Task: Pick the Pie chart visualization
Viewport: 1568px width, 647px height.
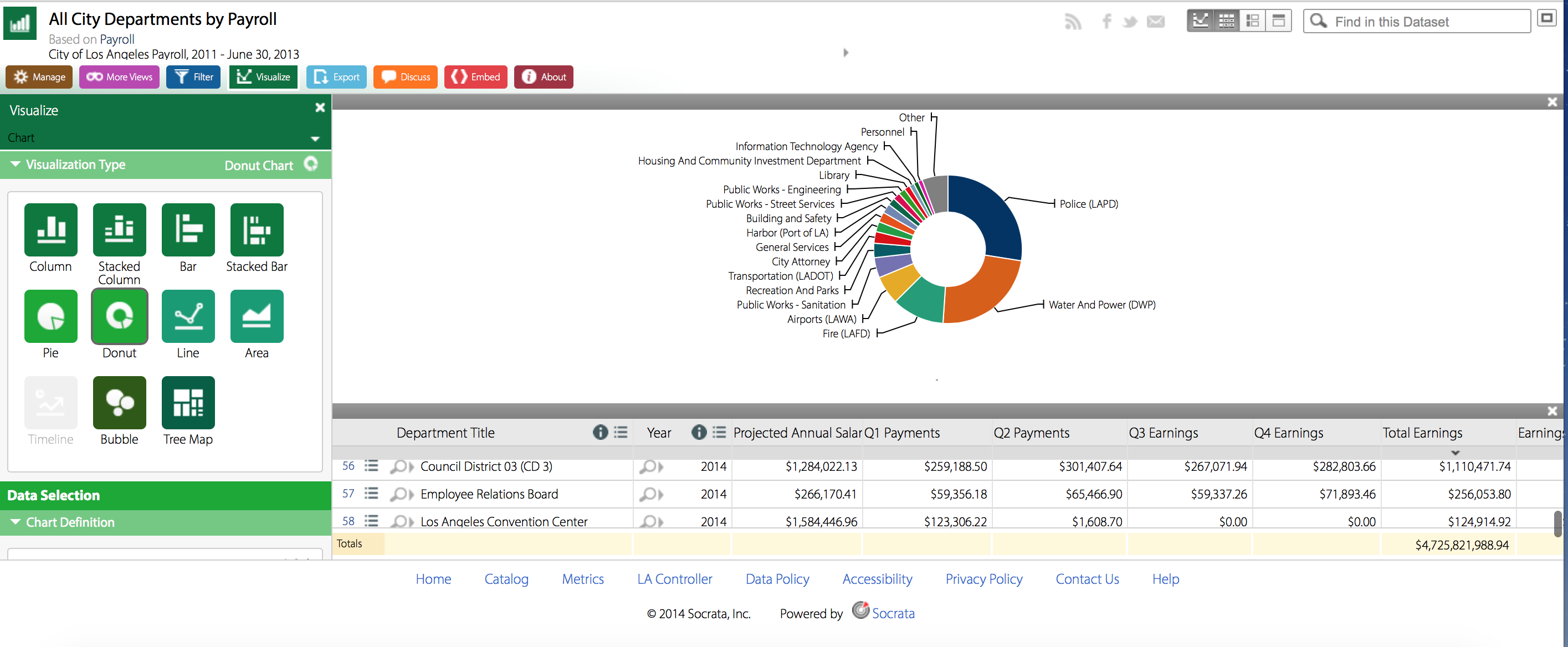Action: coord(50,316)
